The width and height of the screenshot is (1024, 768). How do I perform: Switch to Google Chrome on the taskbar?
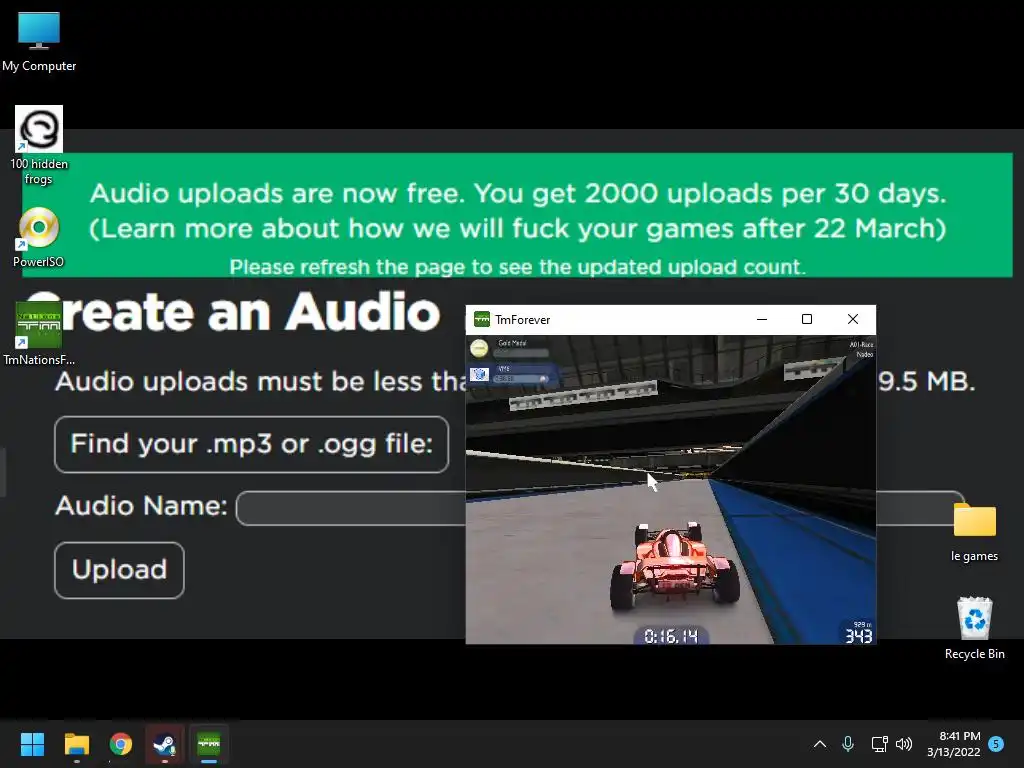121,744
